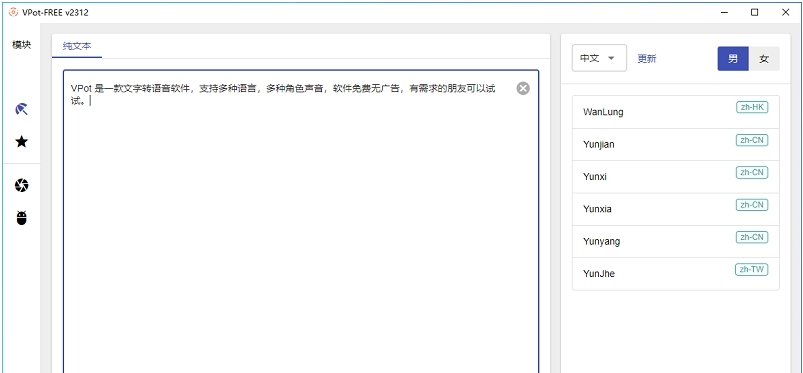Click the zh-CN tag on Yunyang row
The image size is (803, 373).
tap(752, 237)
